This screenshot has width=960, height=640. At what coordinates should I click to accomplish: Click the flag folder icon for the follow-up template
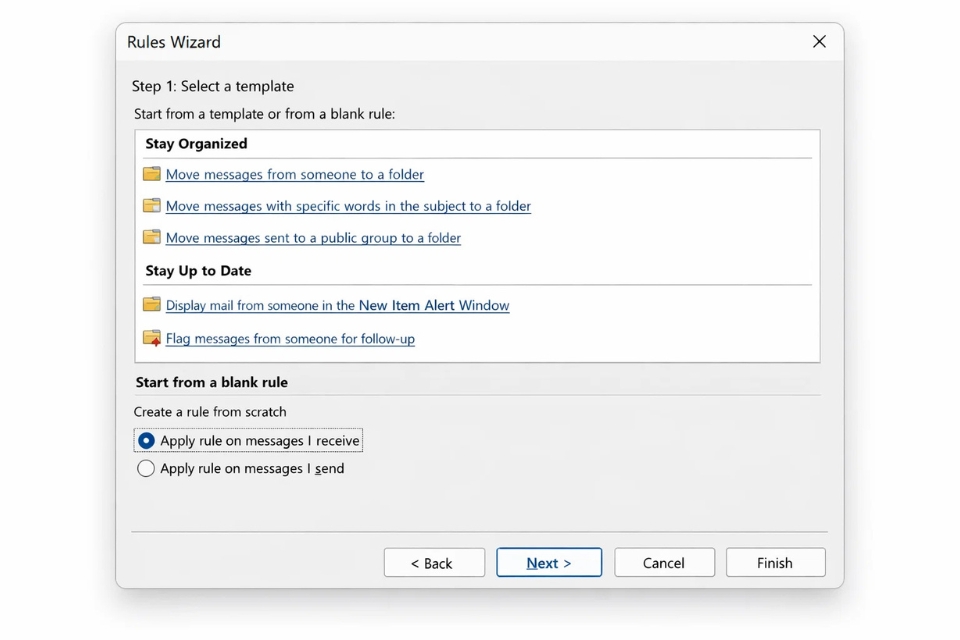[x=151, y=338]
